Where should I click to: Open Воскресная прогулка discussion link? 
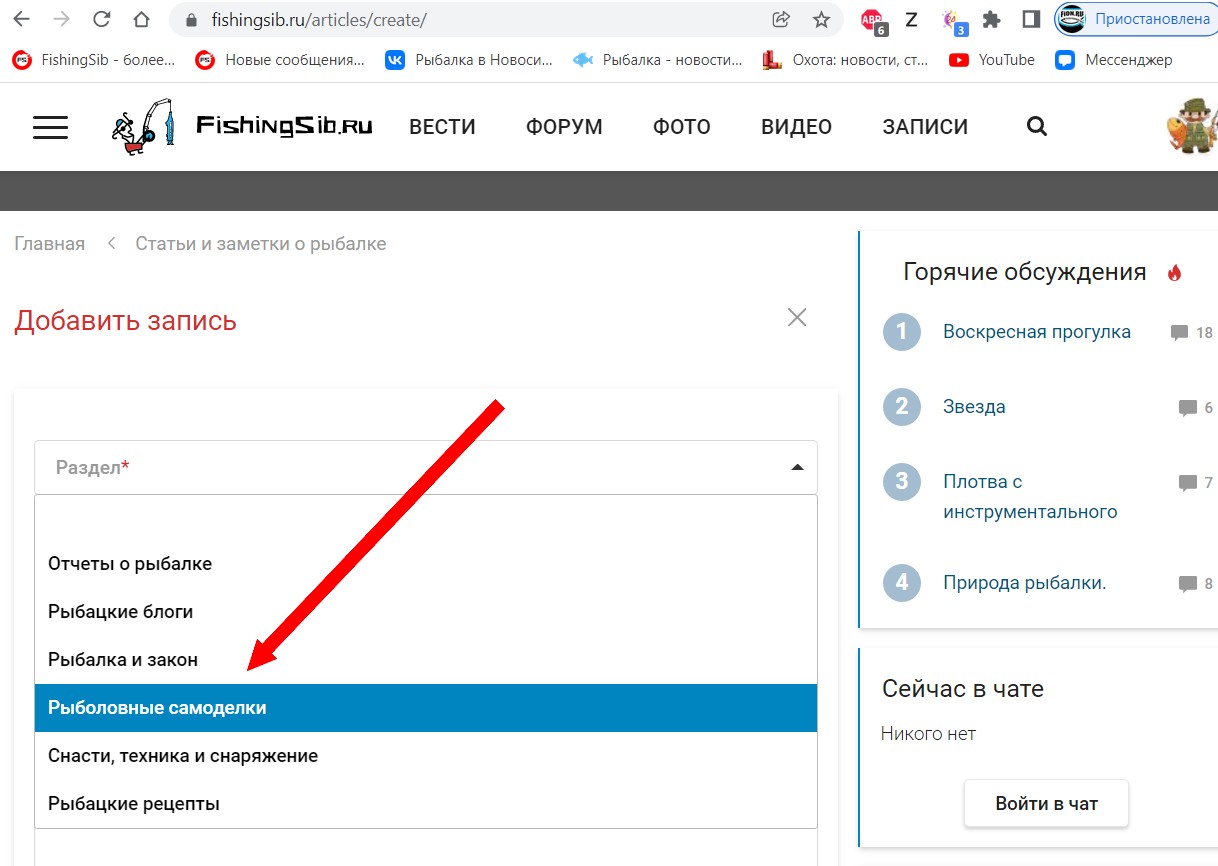(x=1036, y=332)
